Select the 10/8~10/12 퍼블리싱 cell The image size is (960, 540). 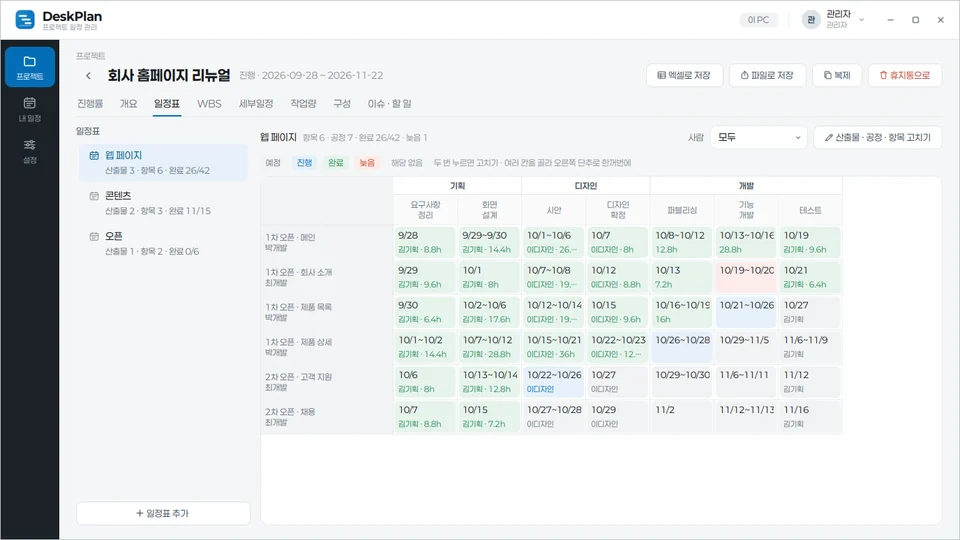pyautogui.click(x=682, y=242)
